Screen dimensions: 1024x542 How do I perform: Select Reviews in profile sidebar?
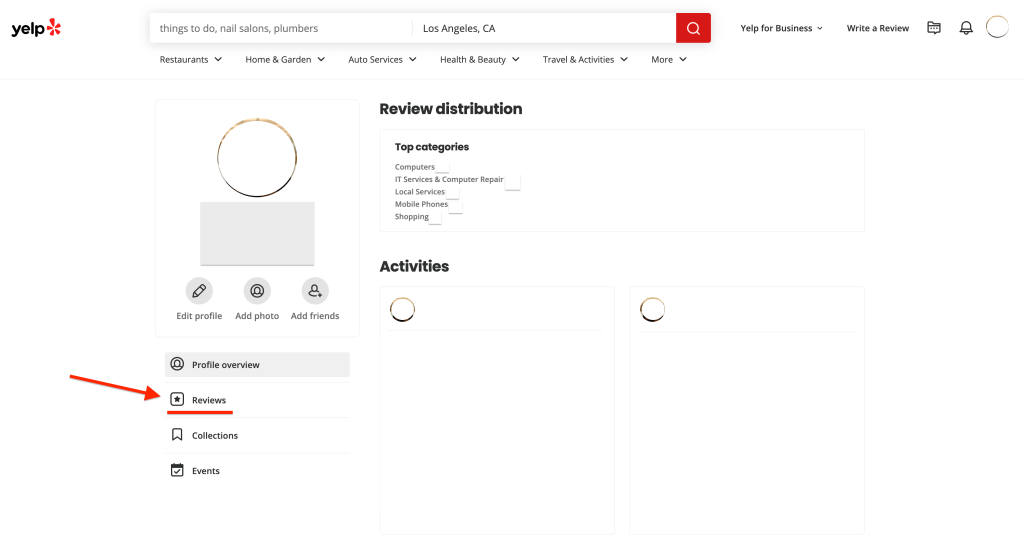208,400
